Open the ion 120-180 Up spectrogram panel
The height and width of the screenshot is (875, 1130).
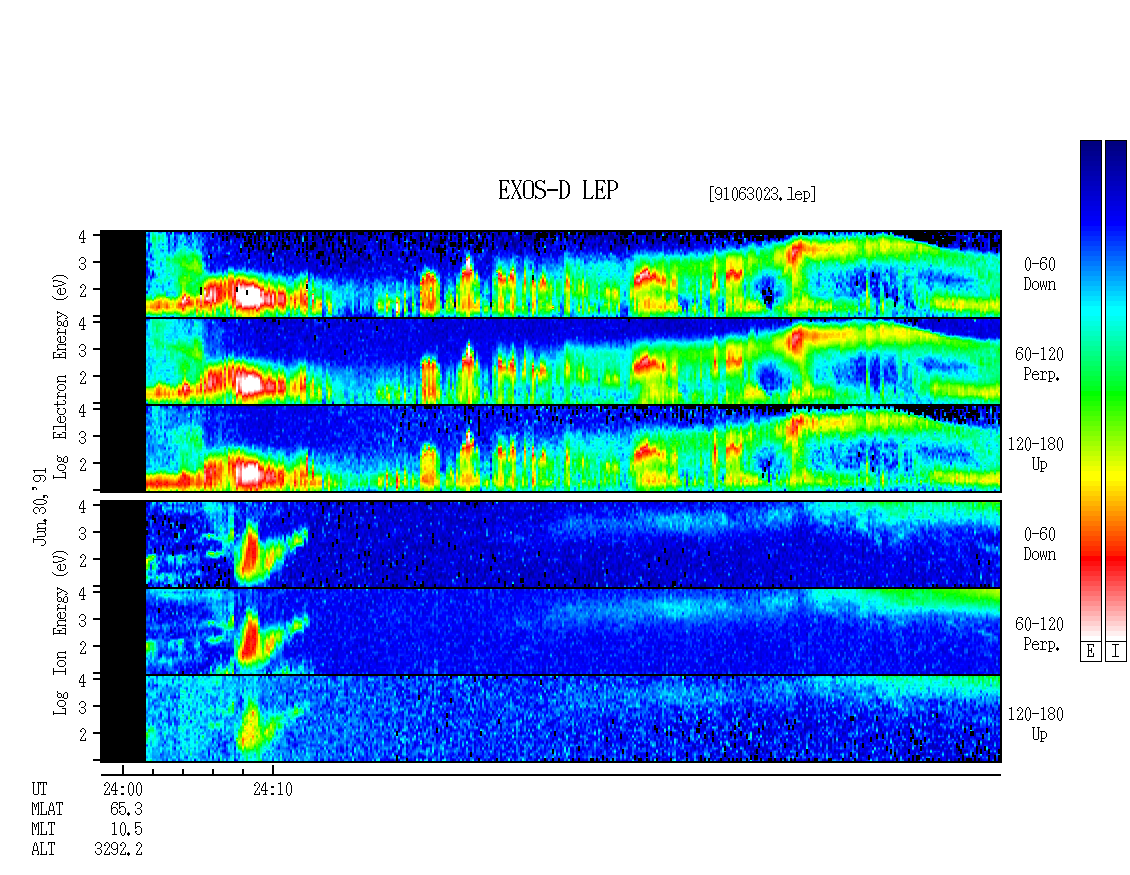(x=551, y=719)
